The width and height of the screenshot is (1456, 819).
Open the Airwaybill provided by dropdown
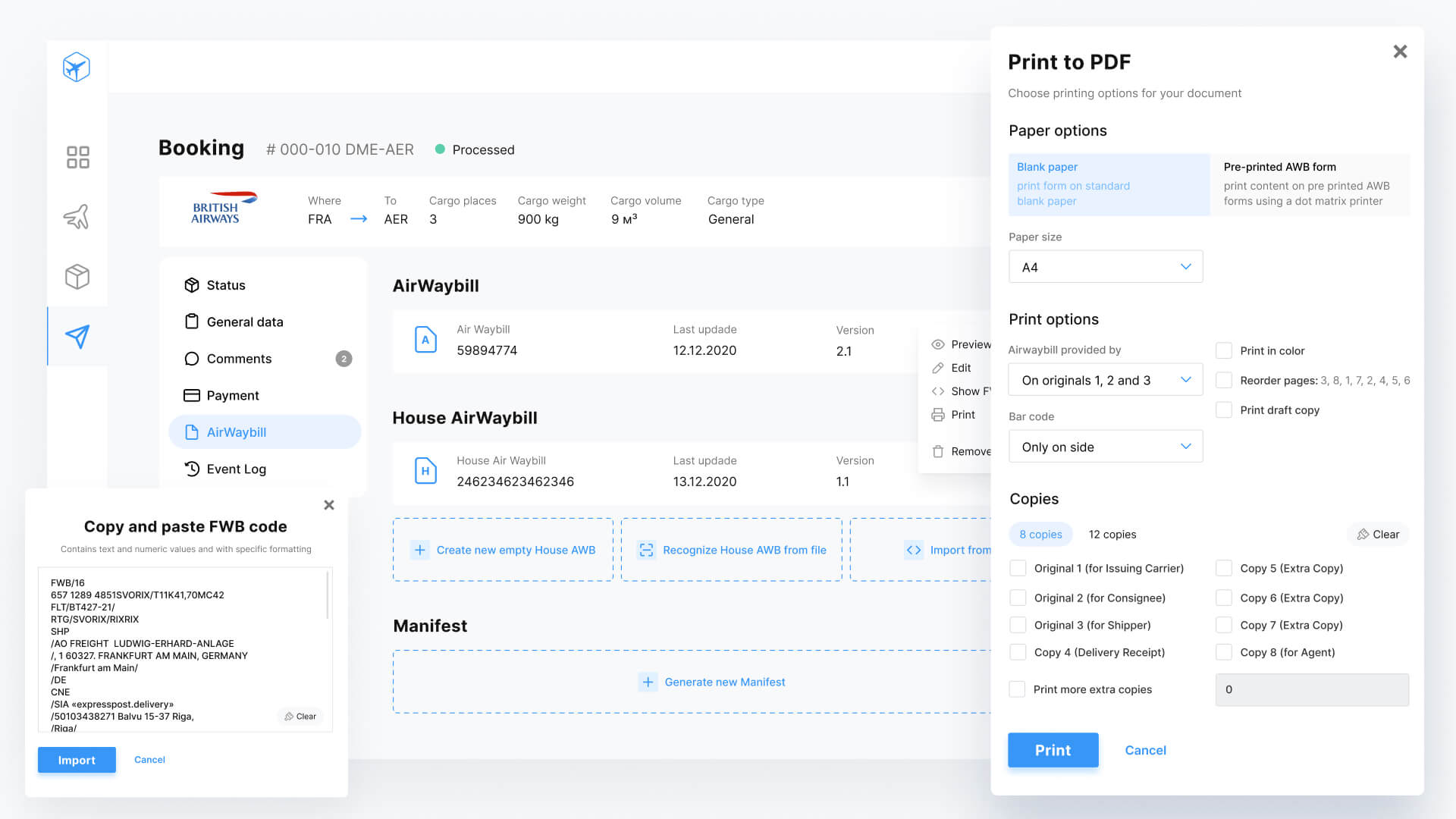[1105, 380]
